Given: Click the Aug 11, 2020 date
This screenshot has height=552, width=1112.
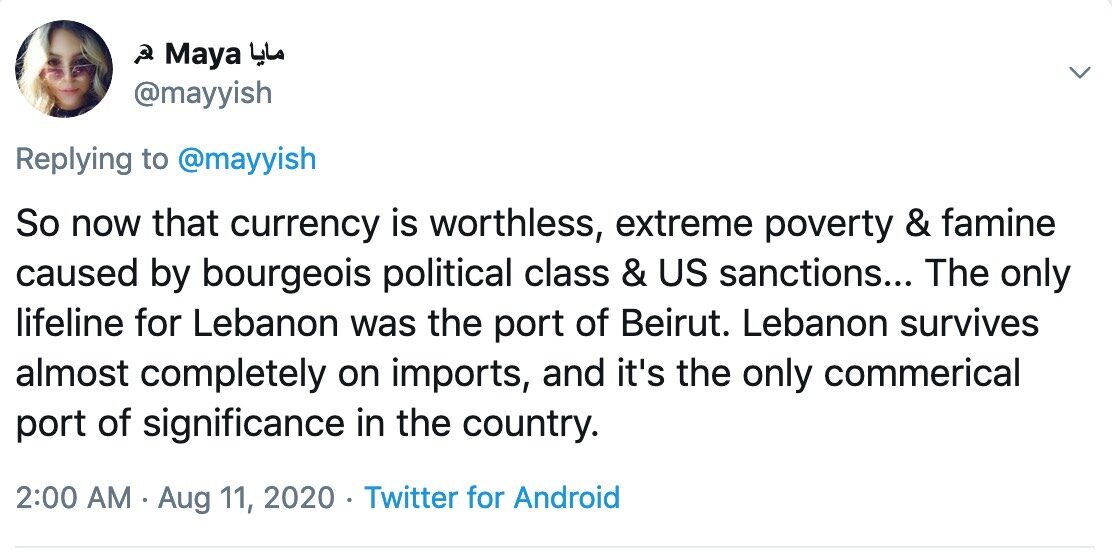Looking at the screenshot, I should click(x=246, y=497).
